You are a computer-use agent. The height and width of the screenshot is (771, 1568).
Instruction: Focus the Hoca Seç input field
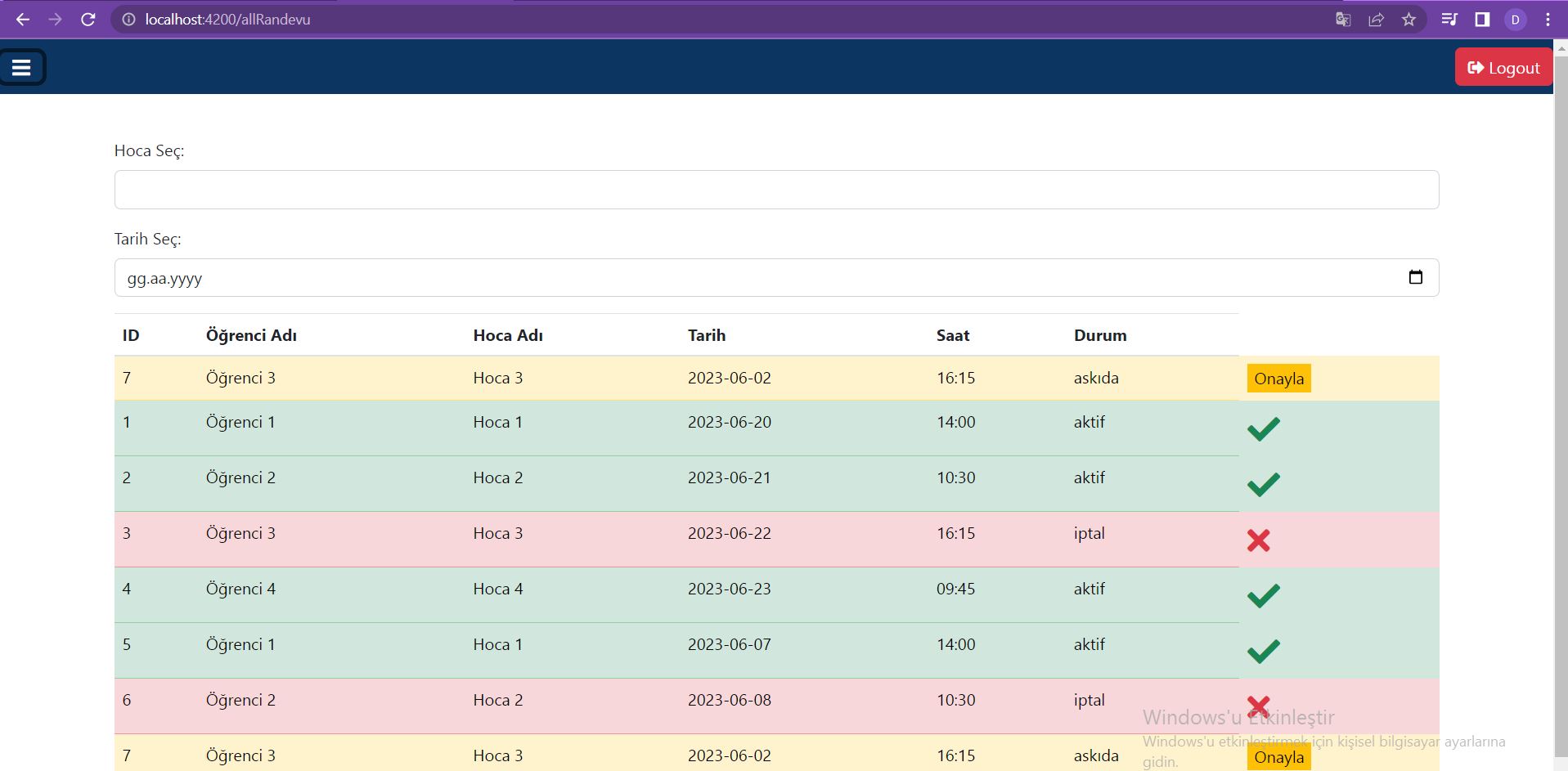(776, 190)
